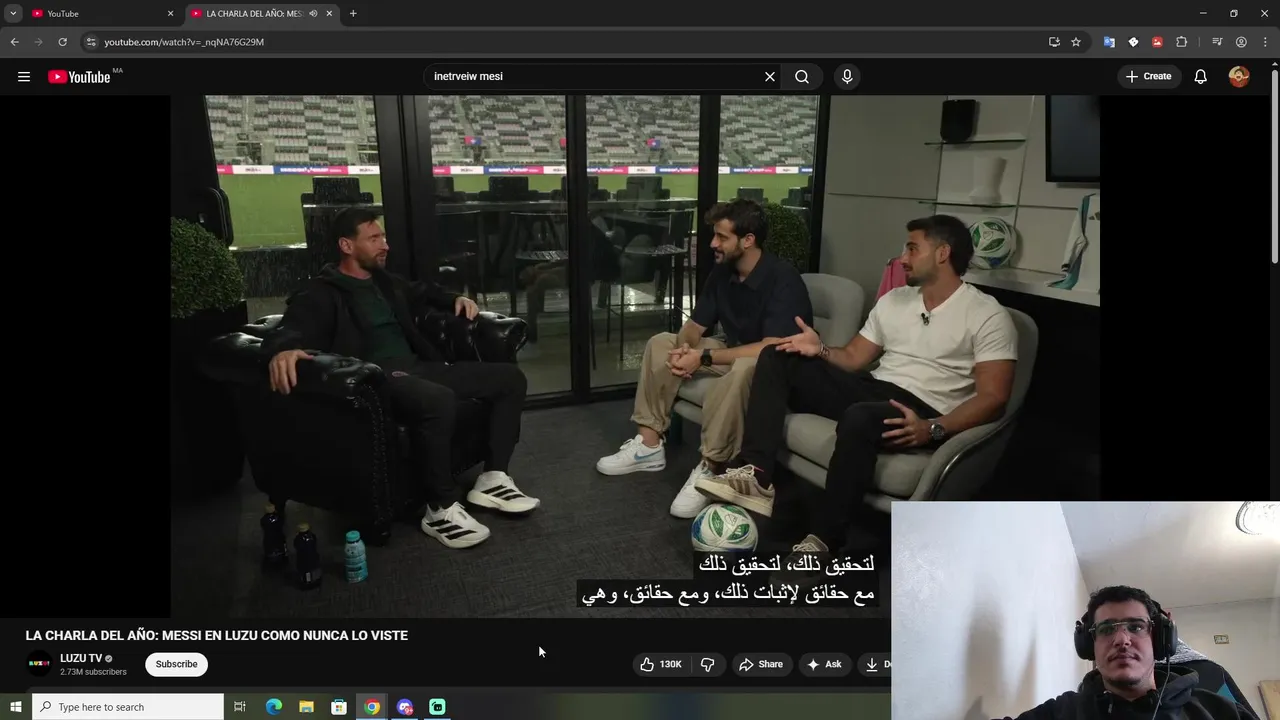Viewport: 1280px width, 720px height.
Task: Open the YouTube guide hamburger menu
Action: coord(24,77)
